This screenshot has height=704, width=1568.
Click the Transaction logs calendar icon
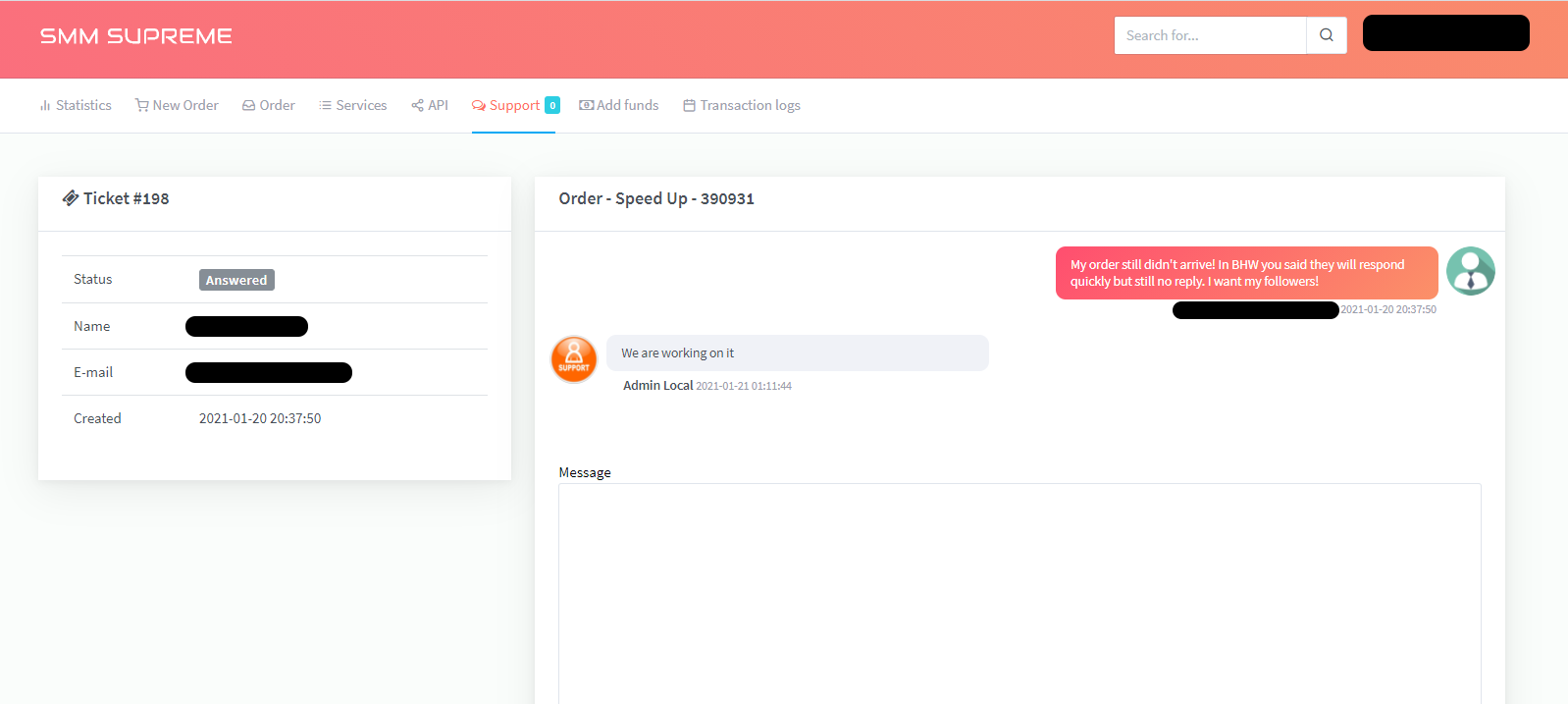[x=690, y=105]
